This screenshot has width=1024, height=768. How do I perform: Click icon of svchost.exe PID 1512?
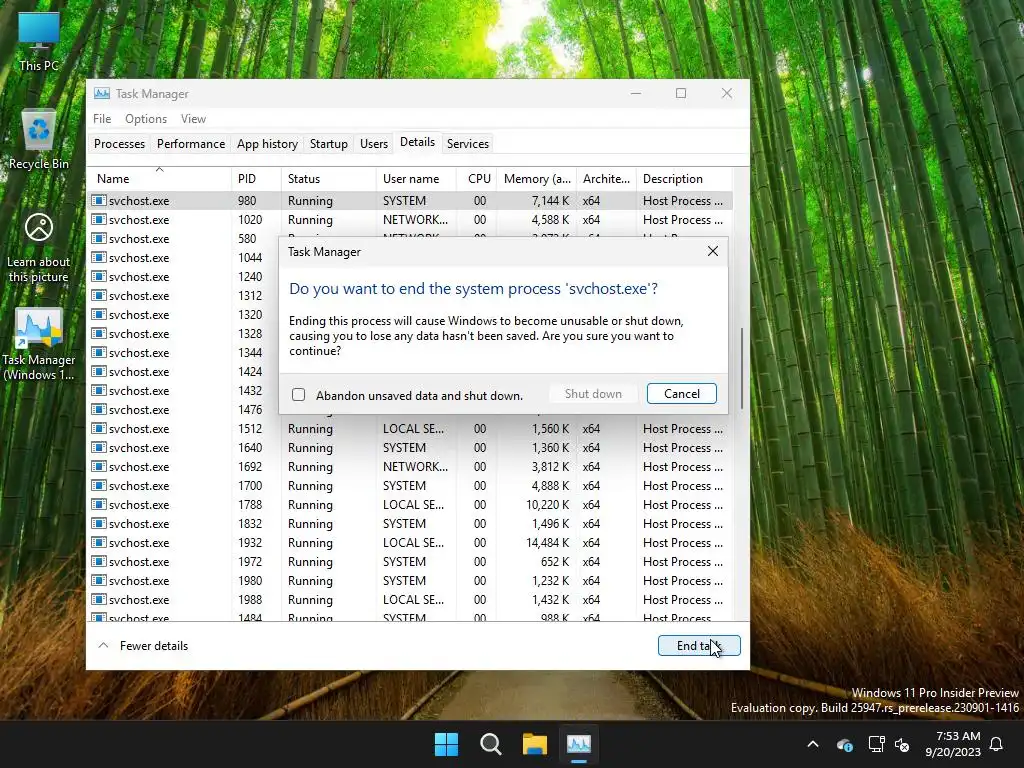coord(99,428)
